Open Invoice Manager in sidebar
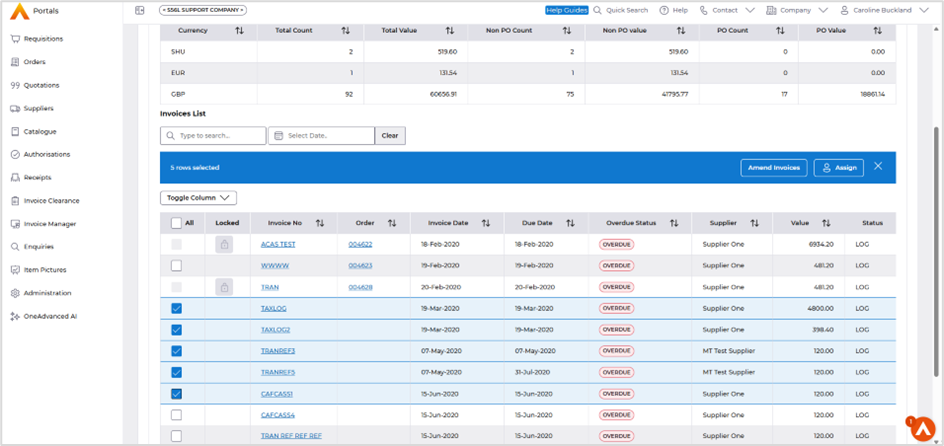Screen dimensions: 944x446 [x=50, y=224]
